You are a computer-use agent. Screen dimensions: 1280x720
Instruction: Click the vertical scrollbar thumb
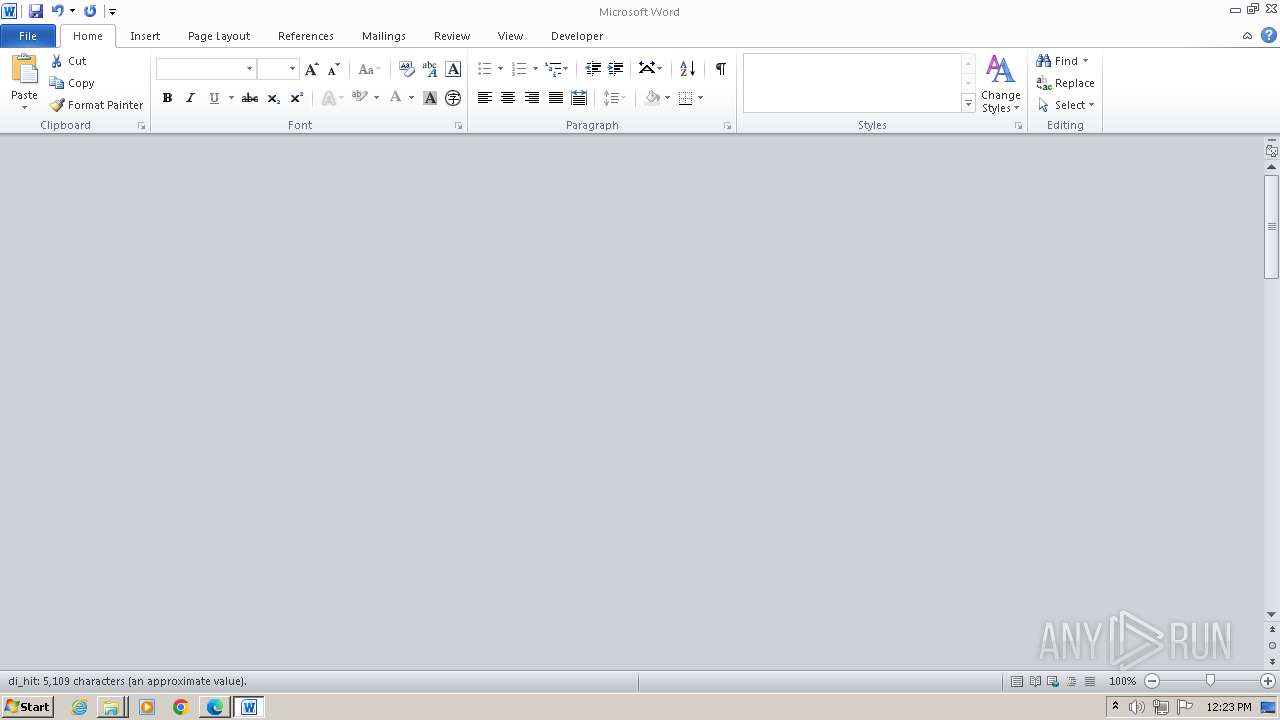[x=1272, y=227]
